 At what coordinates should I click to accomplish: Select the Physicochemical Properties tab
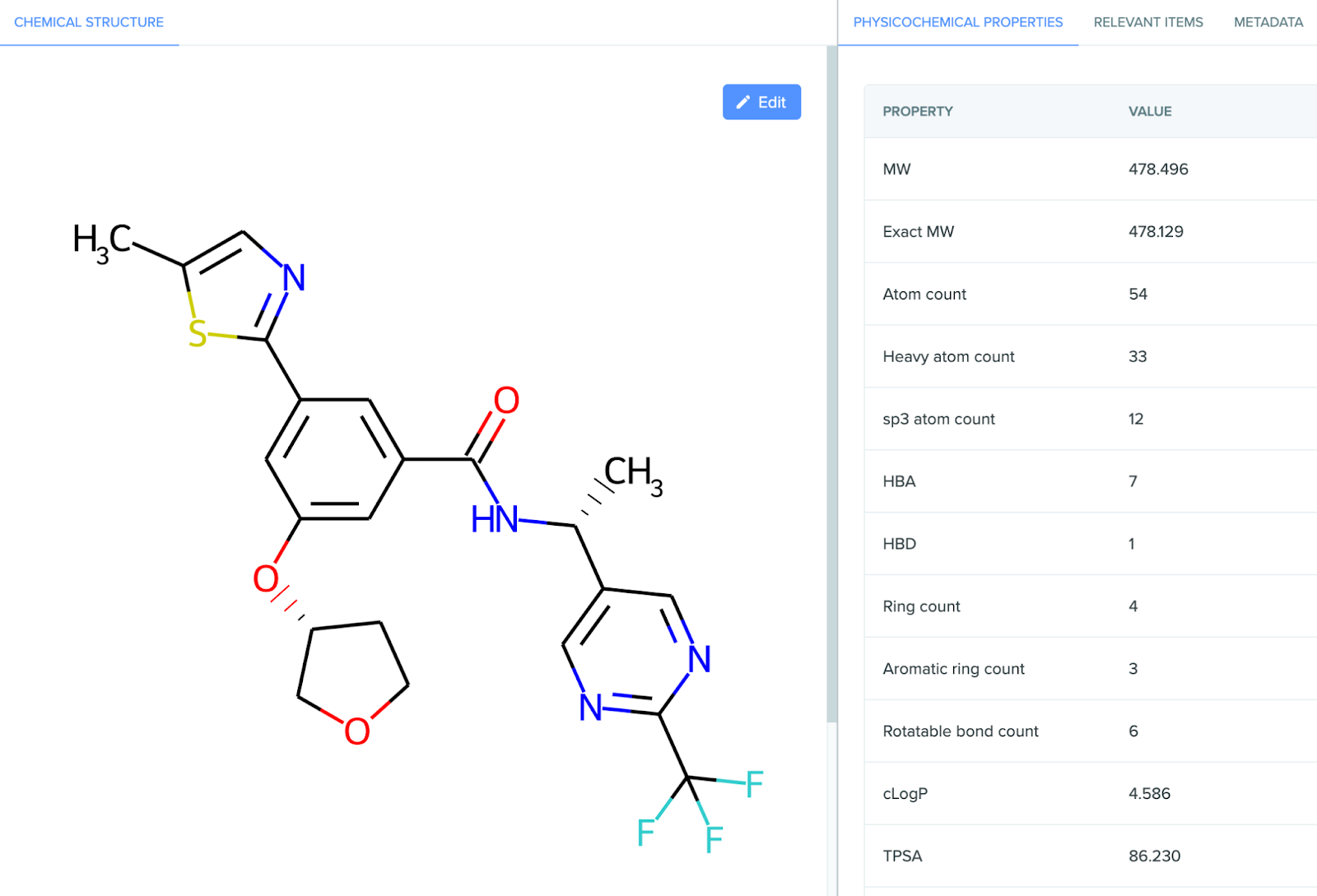click(x=957, y=22)
